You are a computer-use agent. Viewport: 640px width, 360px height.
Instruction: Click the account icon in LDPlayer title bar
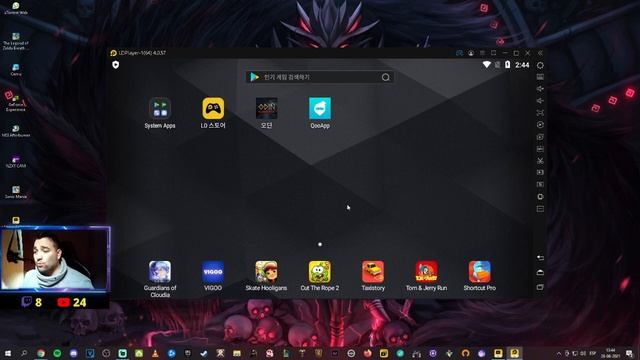(471, 53)
